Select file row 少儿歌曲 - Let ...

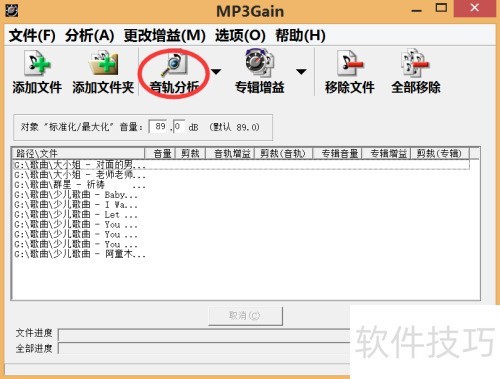pyautogui.click(x=241, y=215)
